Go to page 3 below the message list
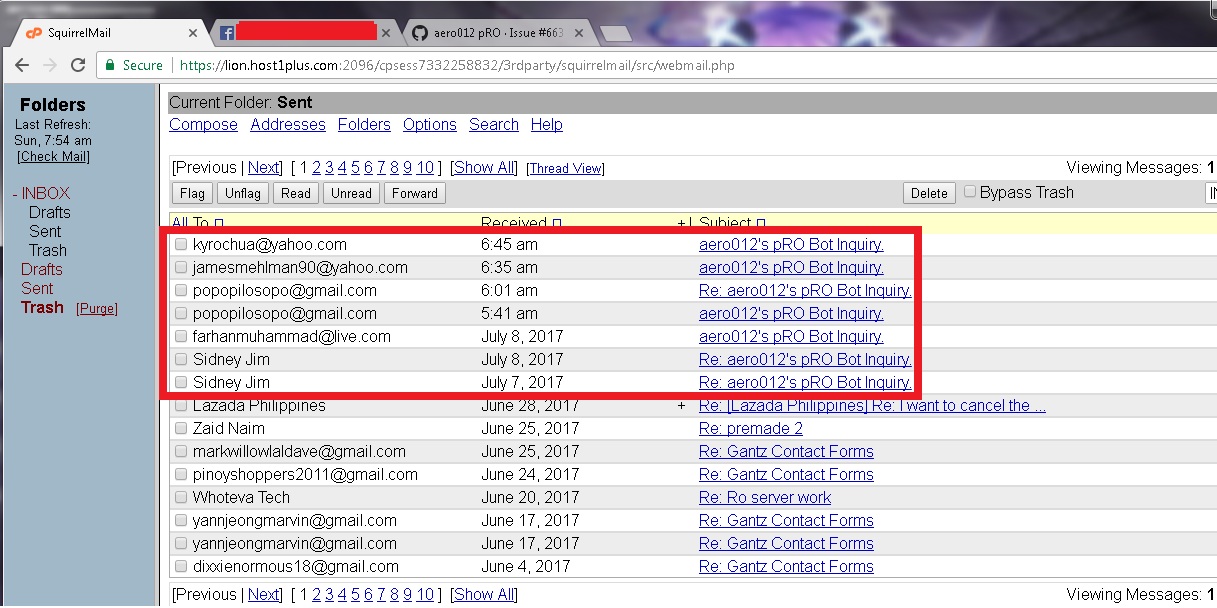 click(x=329, y=594)
